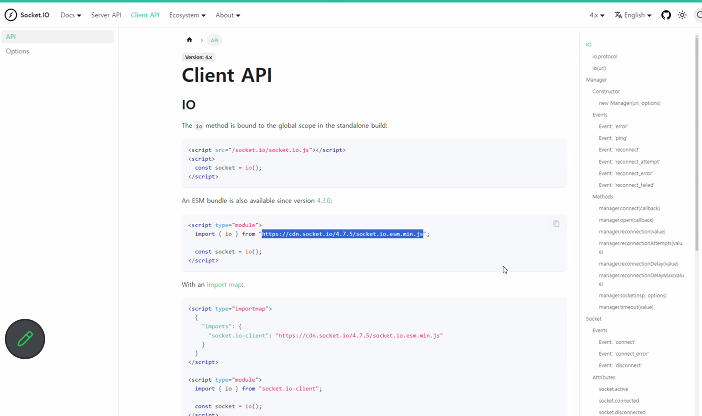This screenshot has height=416, width=702.
Task: Jump to manager.open(callback) entry
Action: coord(626,220)
